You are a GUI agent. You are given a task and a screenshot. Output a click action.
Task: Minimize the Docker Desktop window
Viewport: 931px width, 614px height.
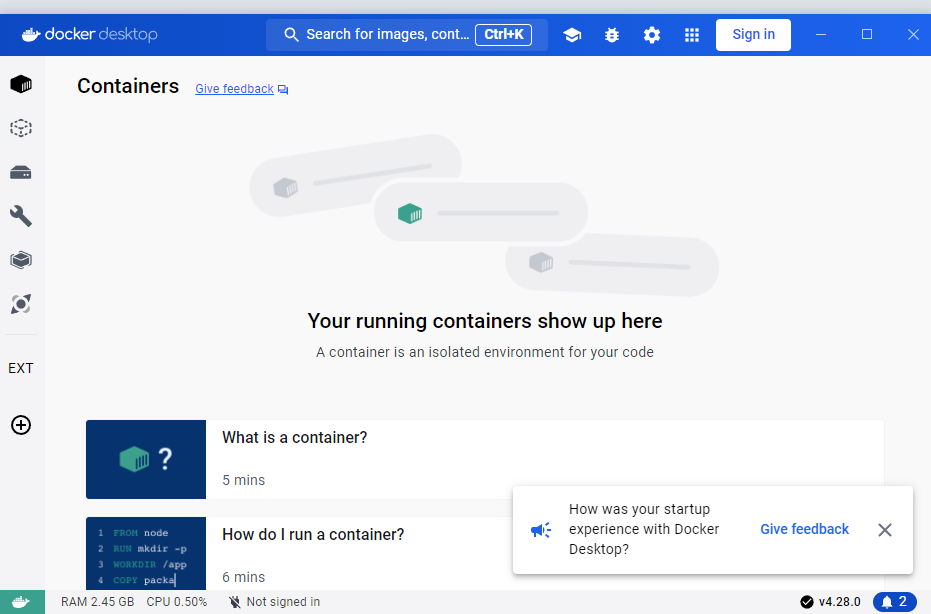click(821, 34)
